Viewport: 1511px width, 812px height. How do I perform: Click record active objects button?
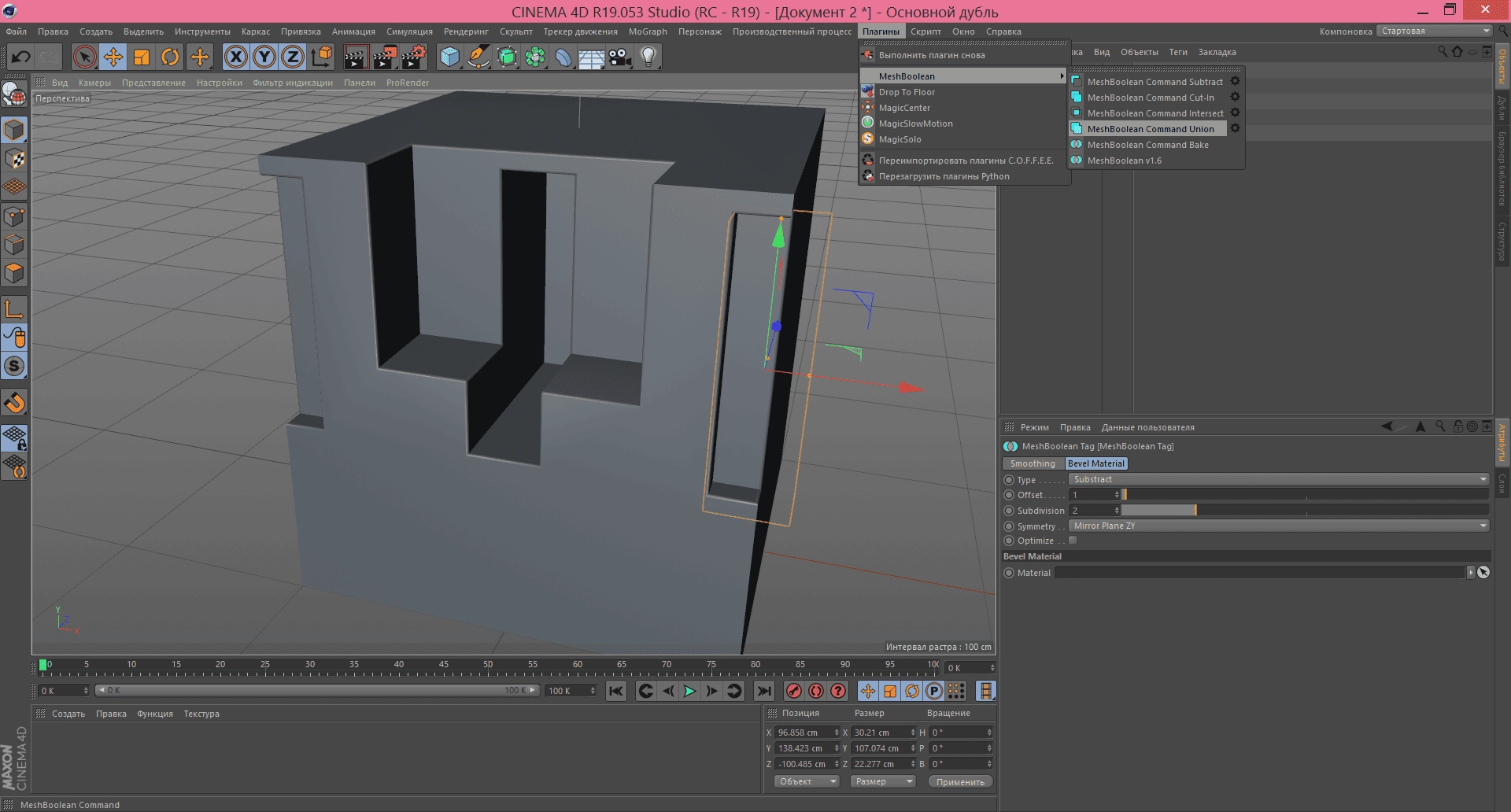click(794, 691)
